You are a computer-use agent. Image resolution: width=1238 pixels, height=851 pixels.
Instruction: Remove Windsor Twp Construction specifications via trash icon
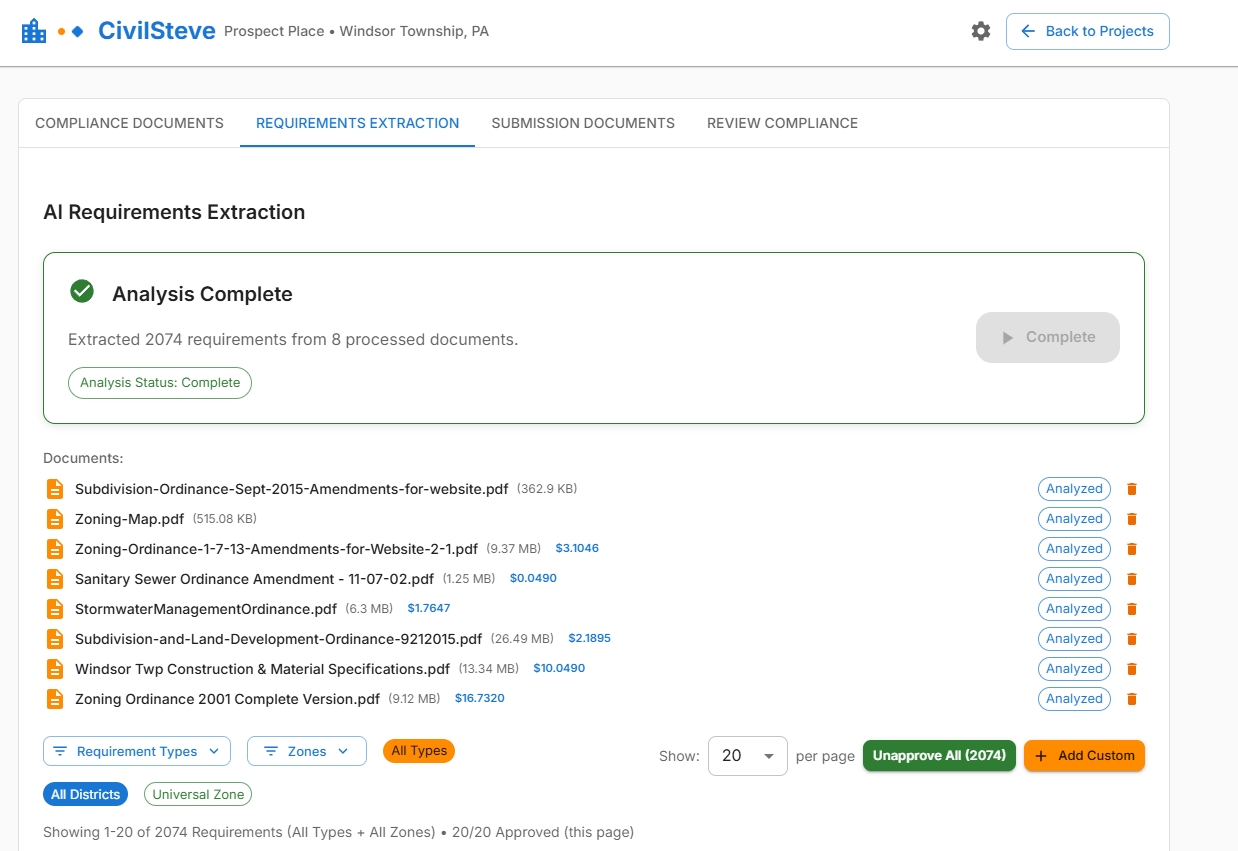point(1132,669)
